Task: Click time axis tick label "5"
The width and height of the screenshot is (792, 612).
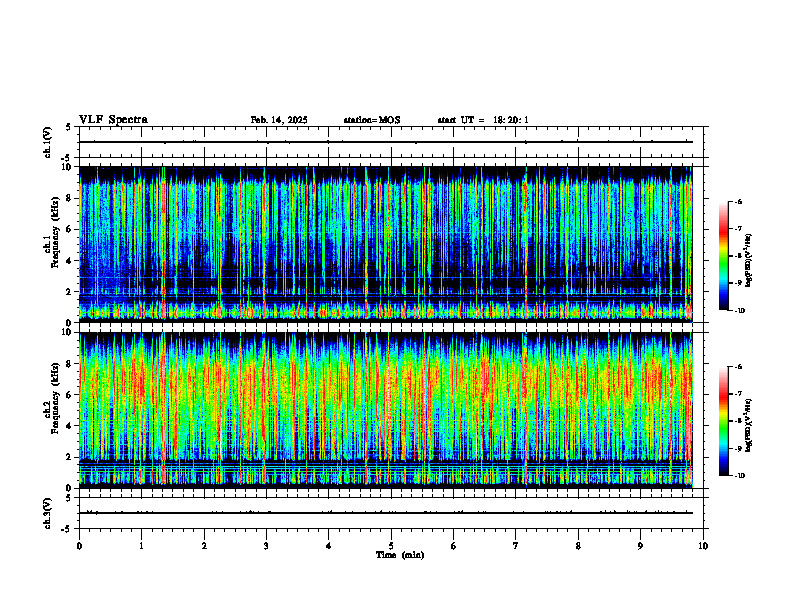Action: point(391,546)
